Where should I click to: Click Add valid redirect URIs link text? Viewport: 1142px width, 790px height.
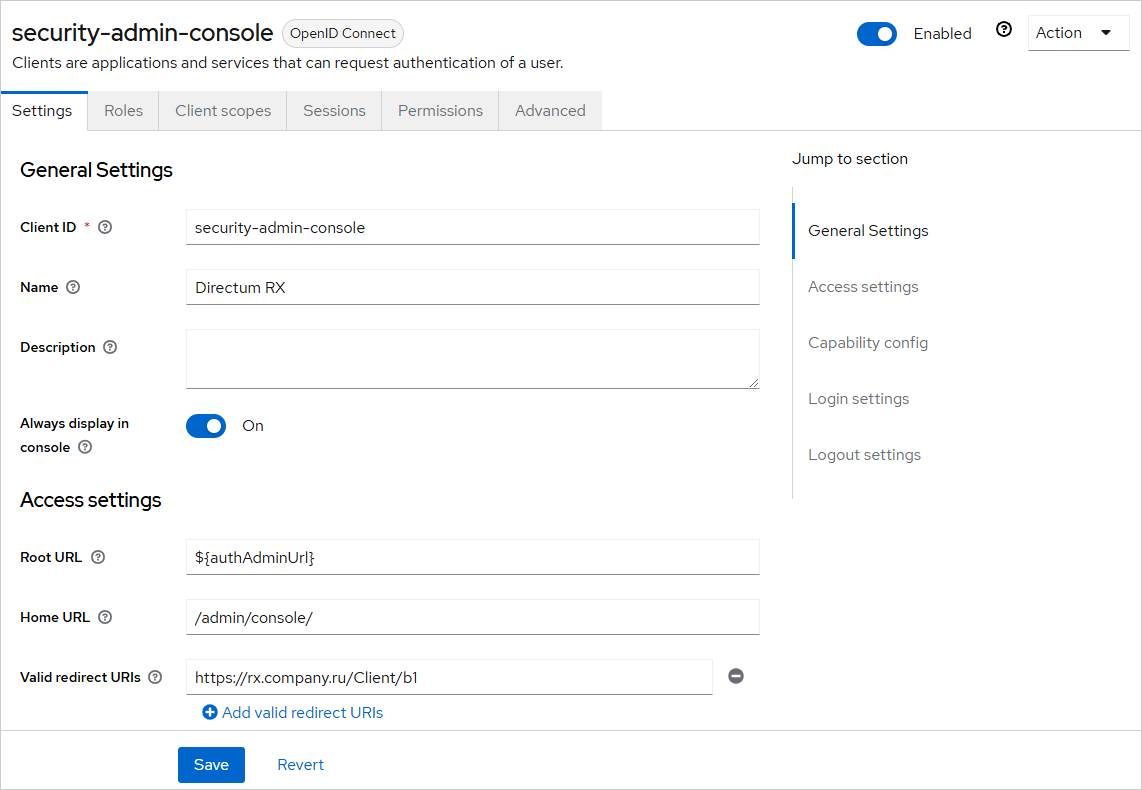pos(302,713)
